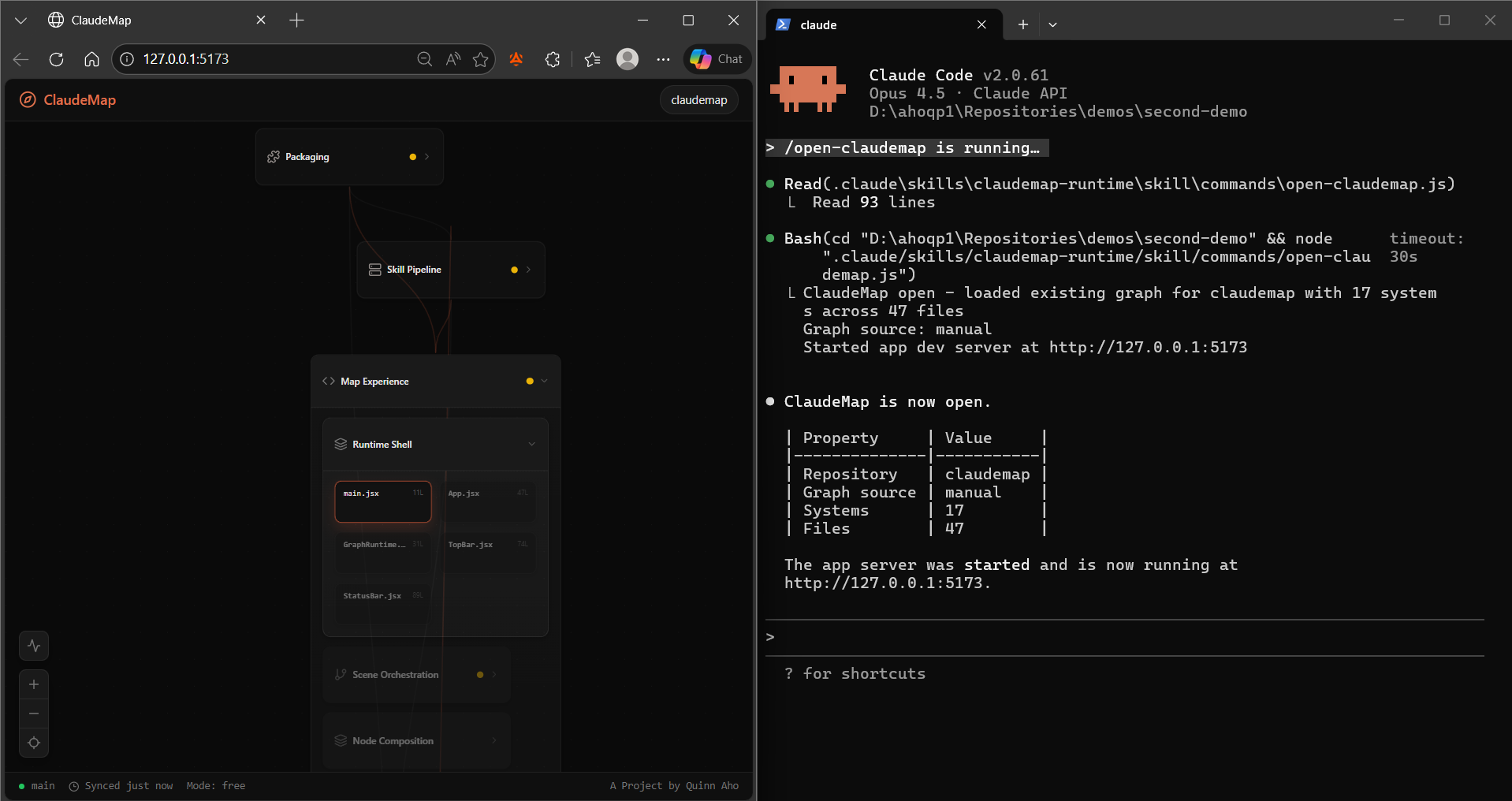Click the orange Brave-style extension icon
Image resolution: width=1512 pixels, height=801 pixels.
coord(516,59)
